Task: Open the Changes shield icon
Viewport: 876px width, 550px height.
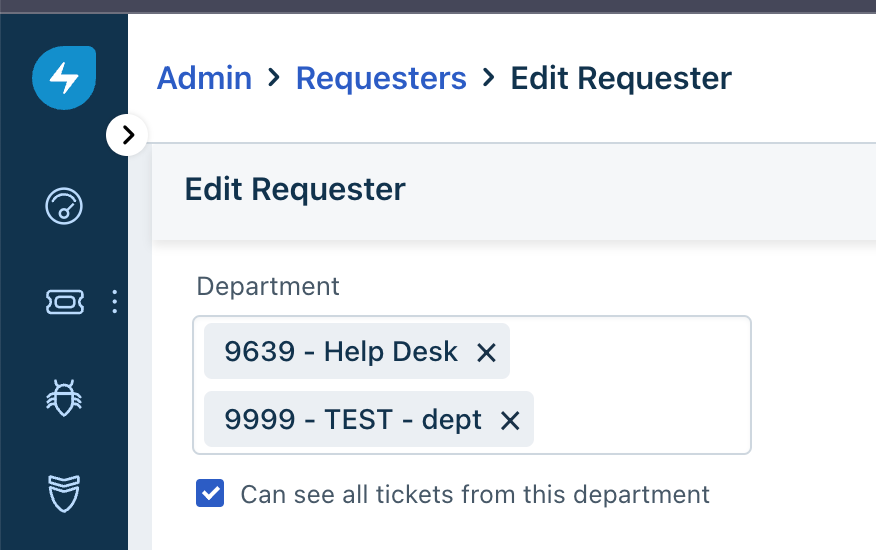Action: point(64,494)
